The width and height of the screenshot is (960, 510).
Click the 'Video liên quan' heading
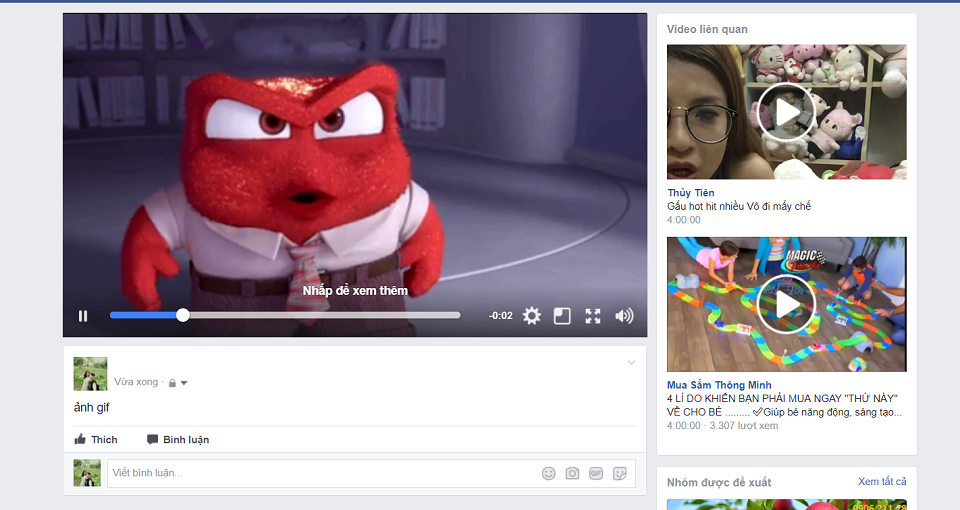click(707, 29)
